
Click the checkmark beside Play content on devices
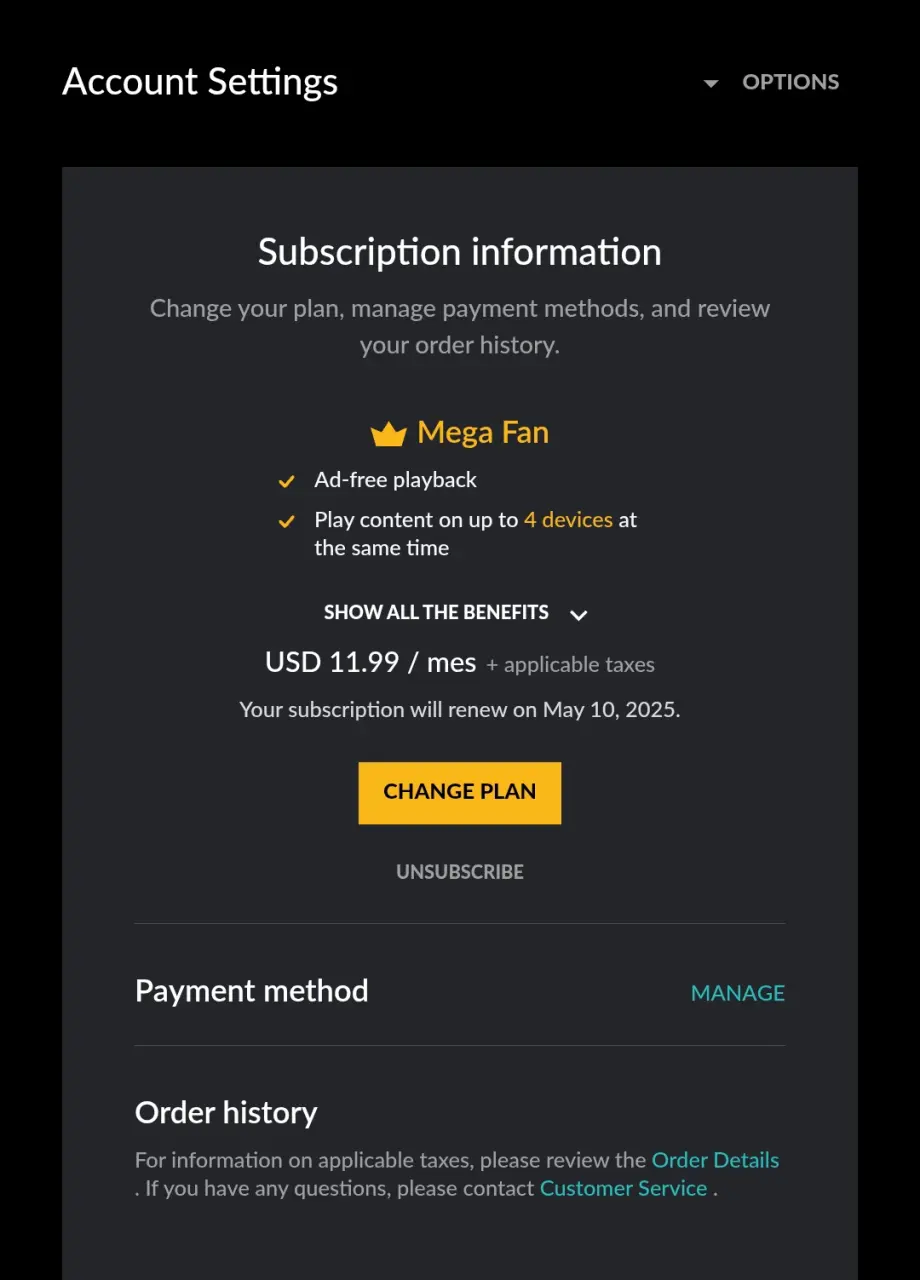[x=286, y=521]
